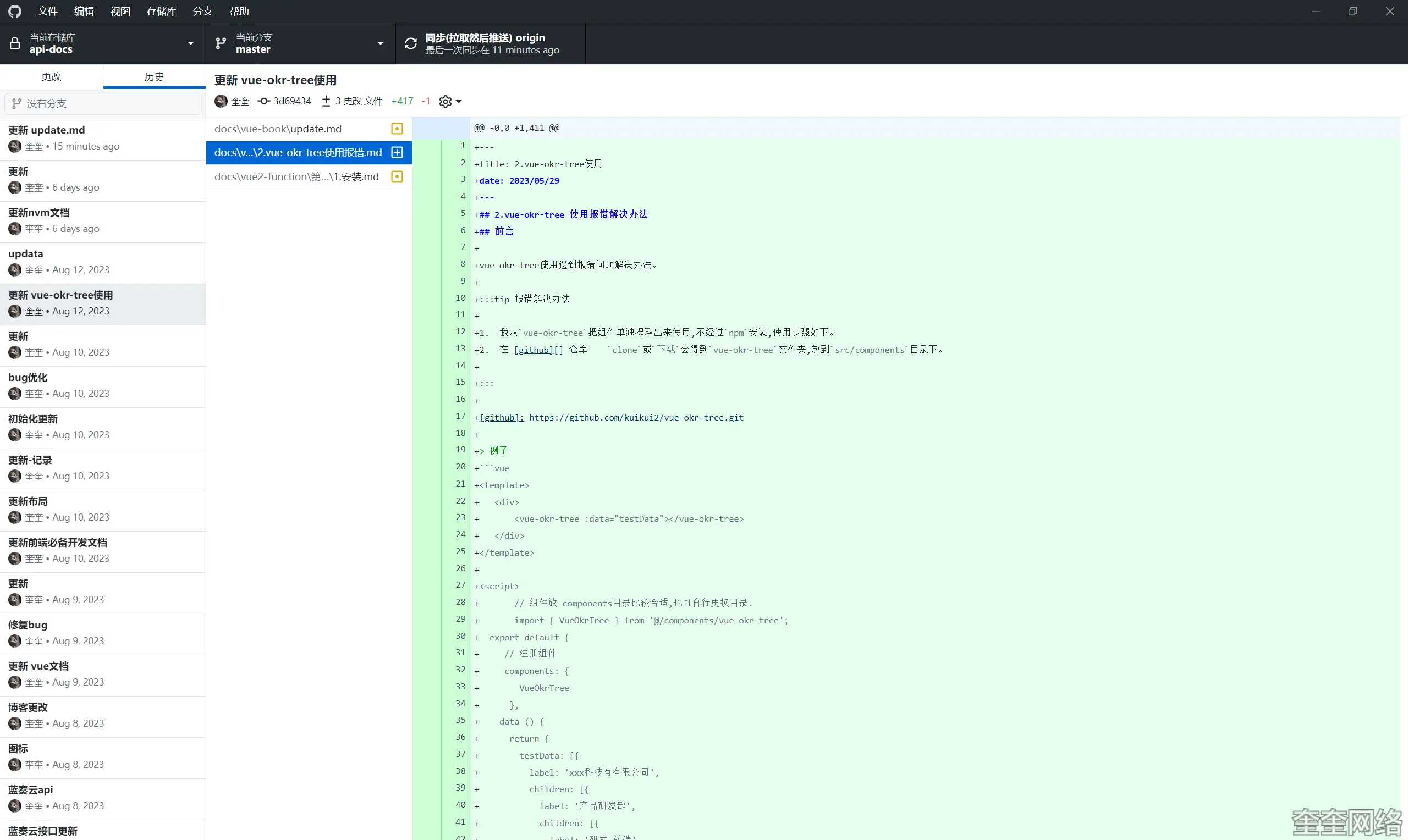Select commit 蓝奏云接口更新

pos(103,830)
